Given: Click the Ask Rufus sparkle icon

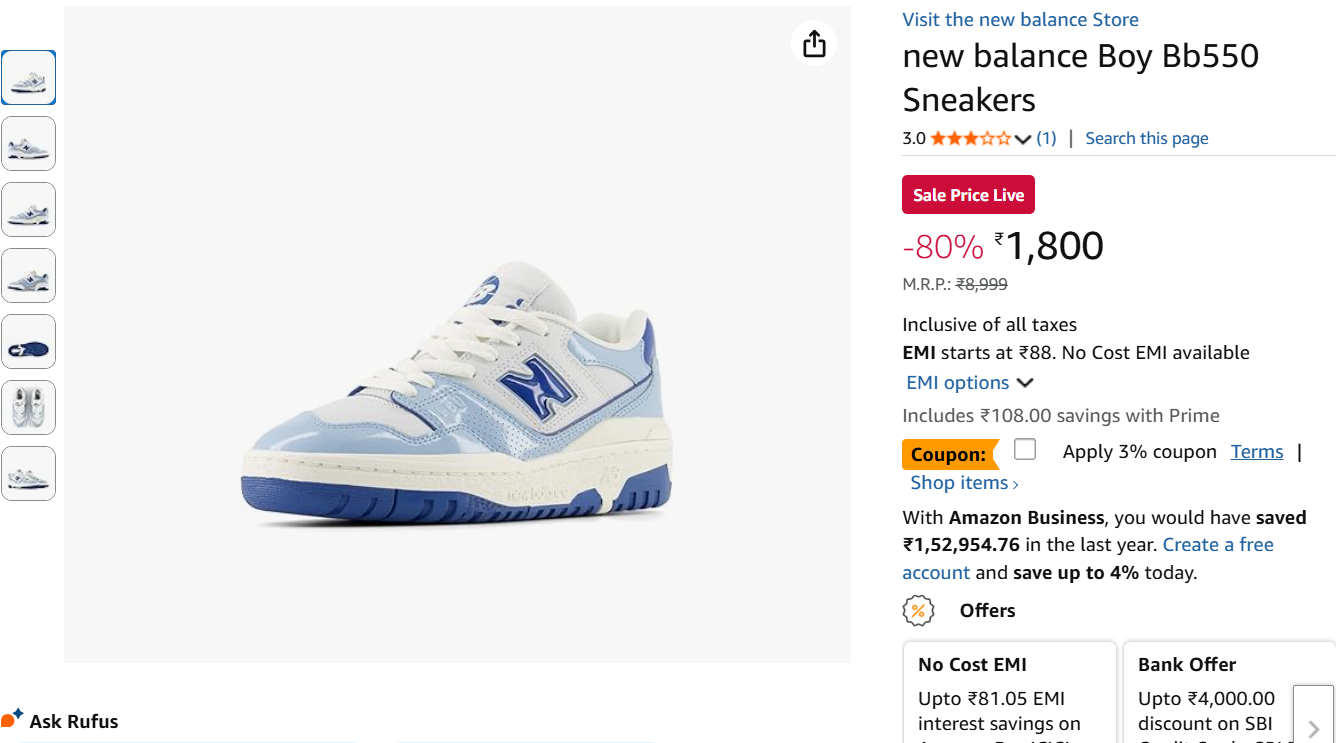Looking at the screenshot, I should click(x=12, y=718).
